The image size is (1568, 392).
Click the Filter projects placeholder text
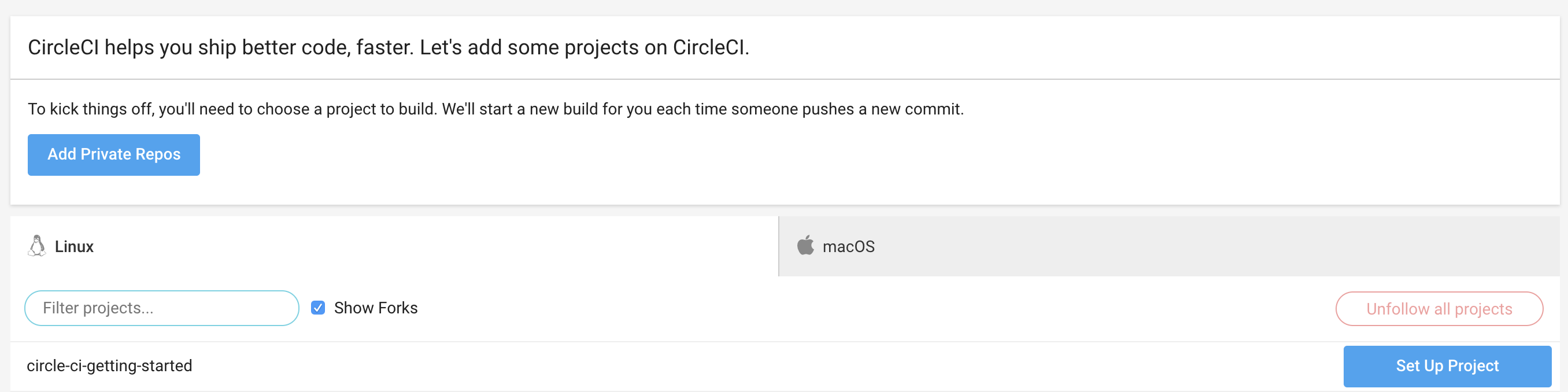pos(98,308)
